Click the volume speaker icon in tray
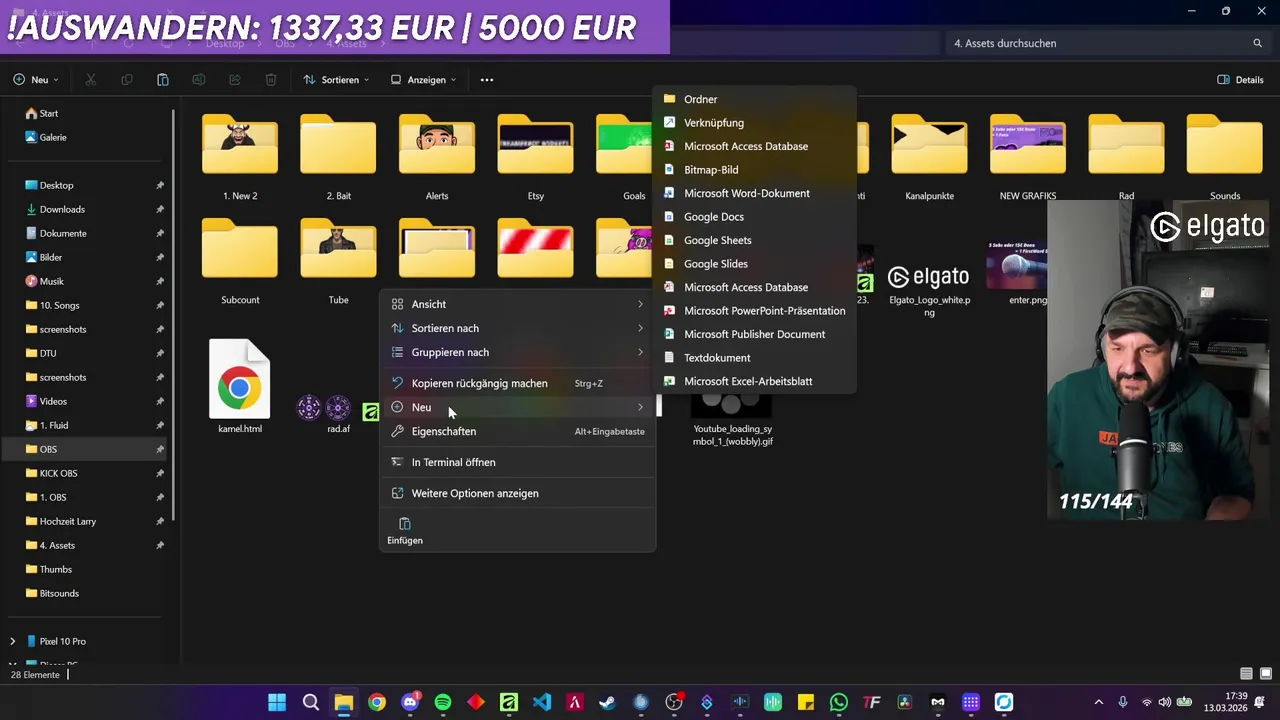Viewport: 1280px width, 720px height. tap(1166, 702)
